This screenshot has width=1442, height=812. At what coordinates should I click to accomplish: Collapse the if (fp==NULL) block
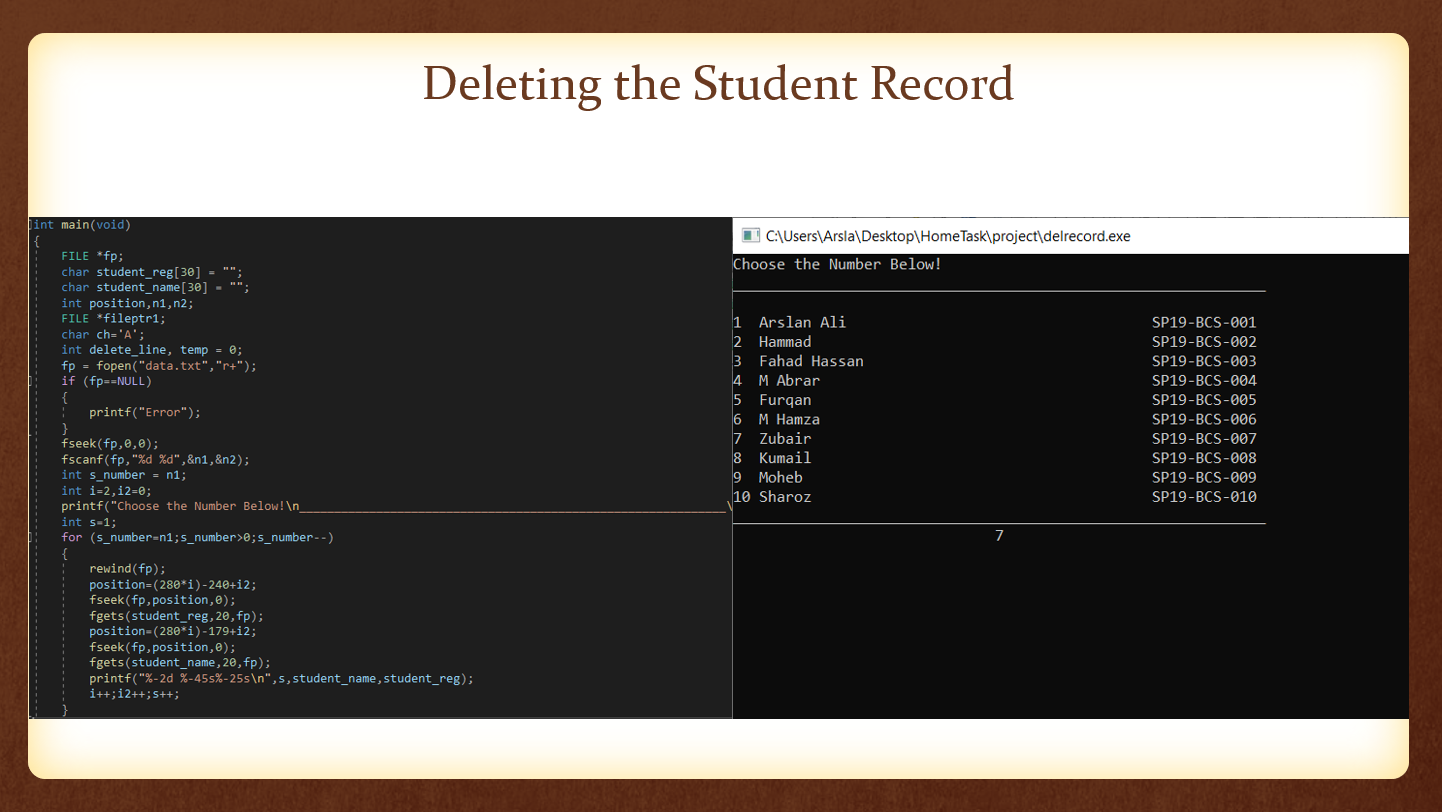click(32, 381)
